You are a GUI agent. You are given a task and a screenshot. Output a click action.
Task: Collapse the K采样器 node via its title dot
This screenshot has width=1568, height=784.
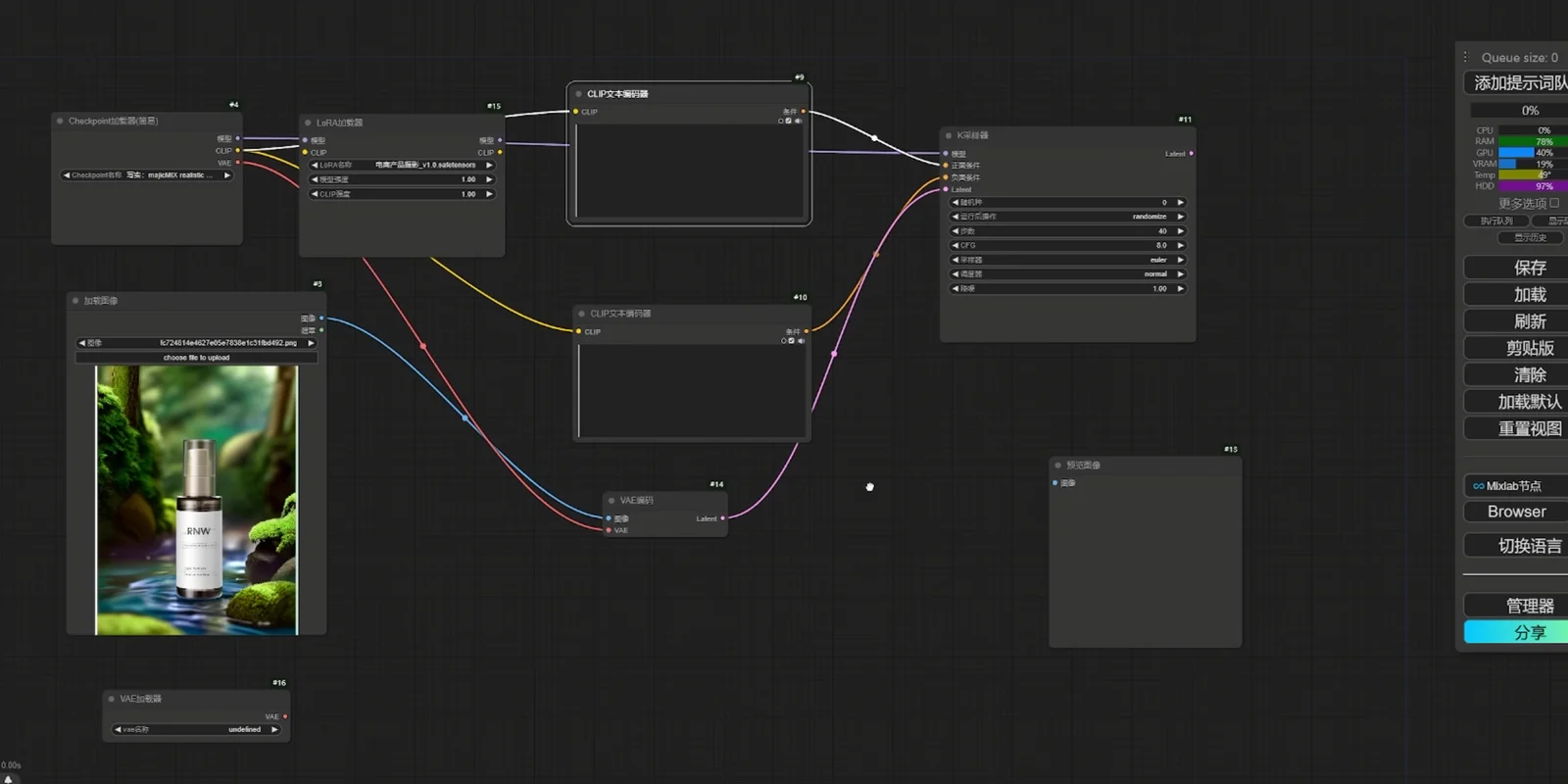click(949, 135)
